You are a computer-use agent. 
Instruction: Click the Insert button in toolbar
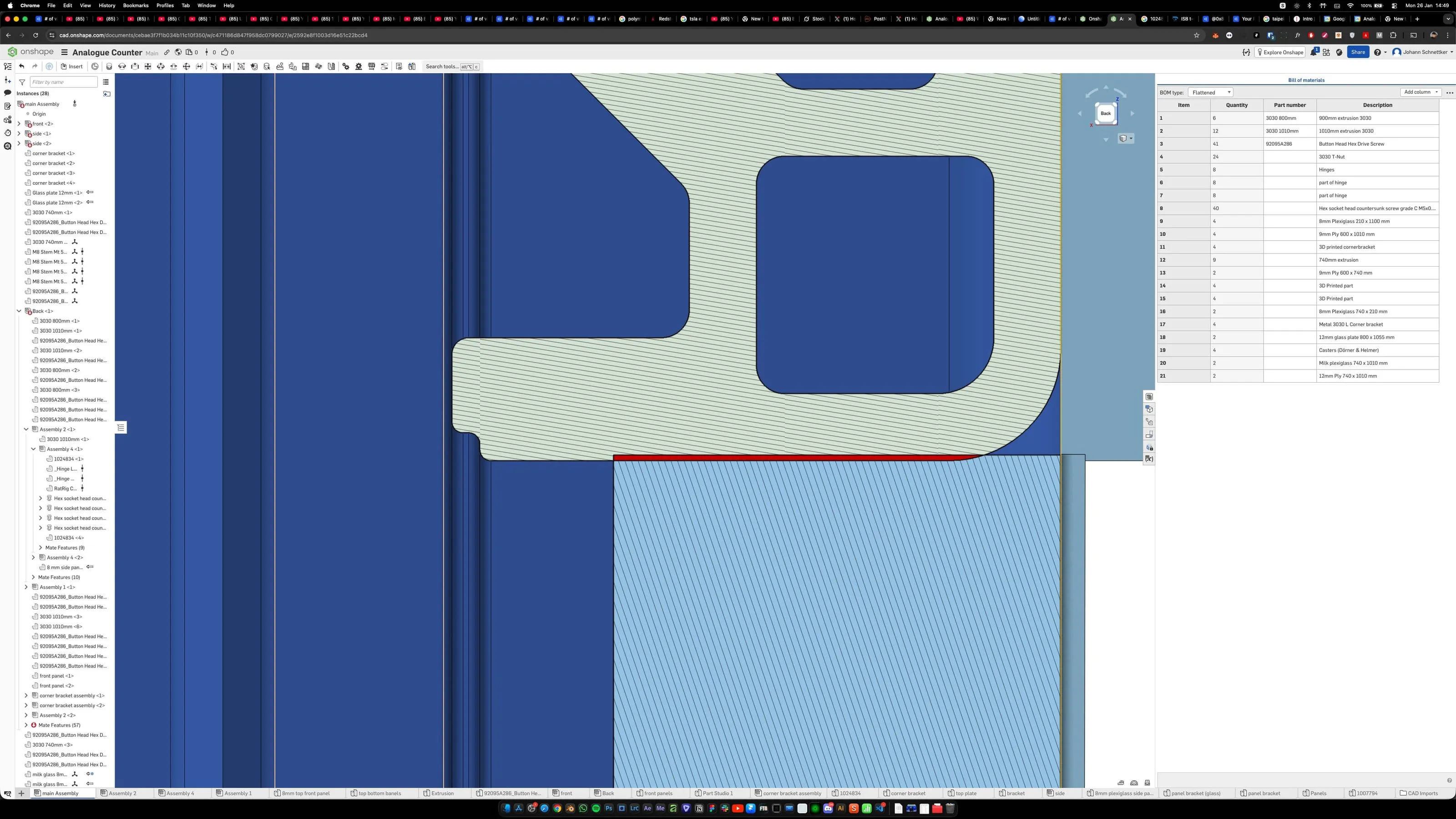[72, 66]
